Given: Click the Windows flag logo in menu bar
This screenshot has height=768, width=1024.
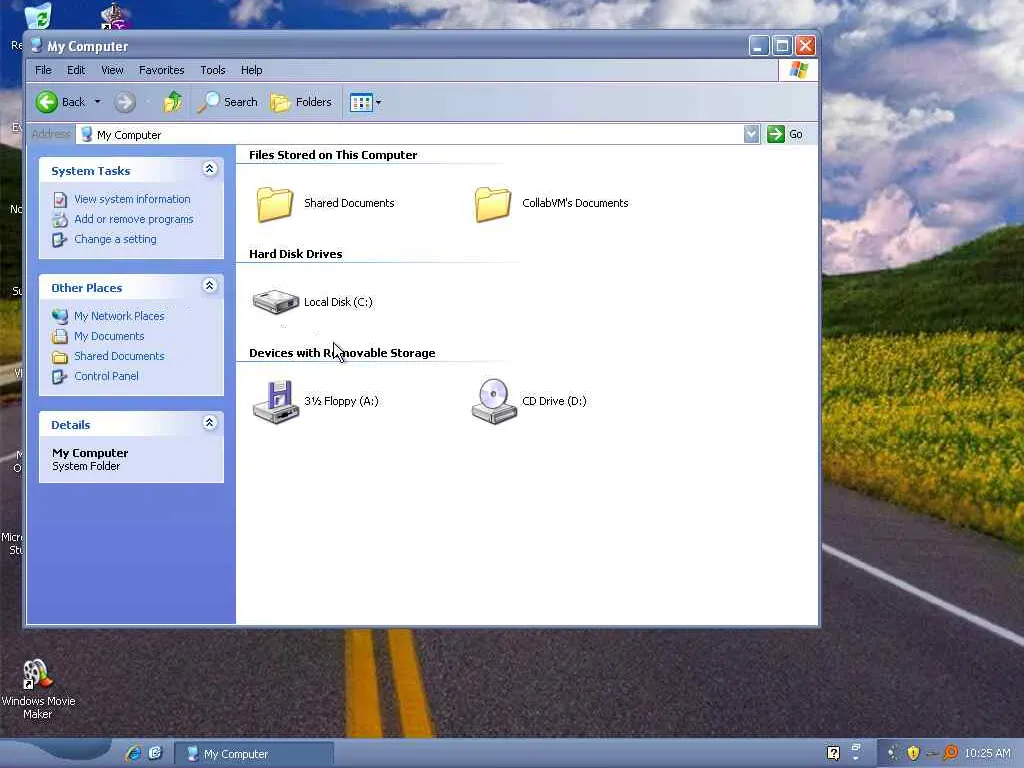Looking at the screenshot, I should click(798, 70).
